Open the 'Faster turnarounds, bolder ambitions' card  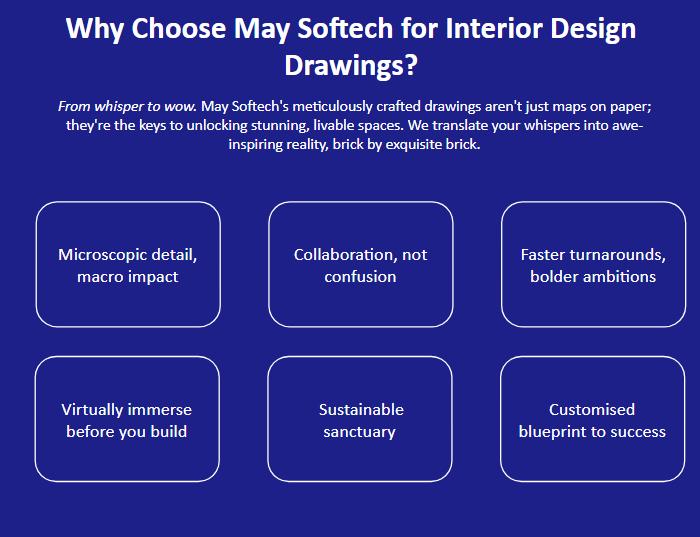pyautogui.click(x=593, y=265)
